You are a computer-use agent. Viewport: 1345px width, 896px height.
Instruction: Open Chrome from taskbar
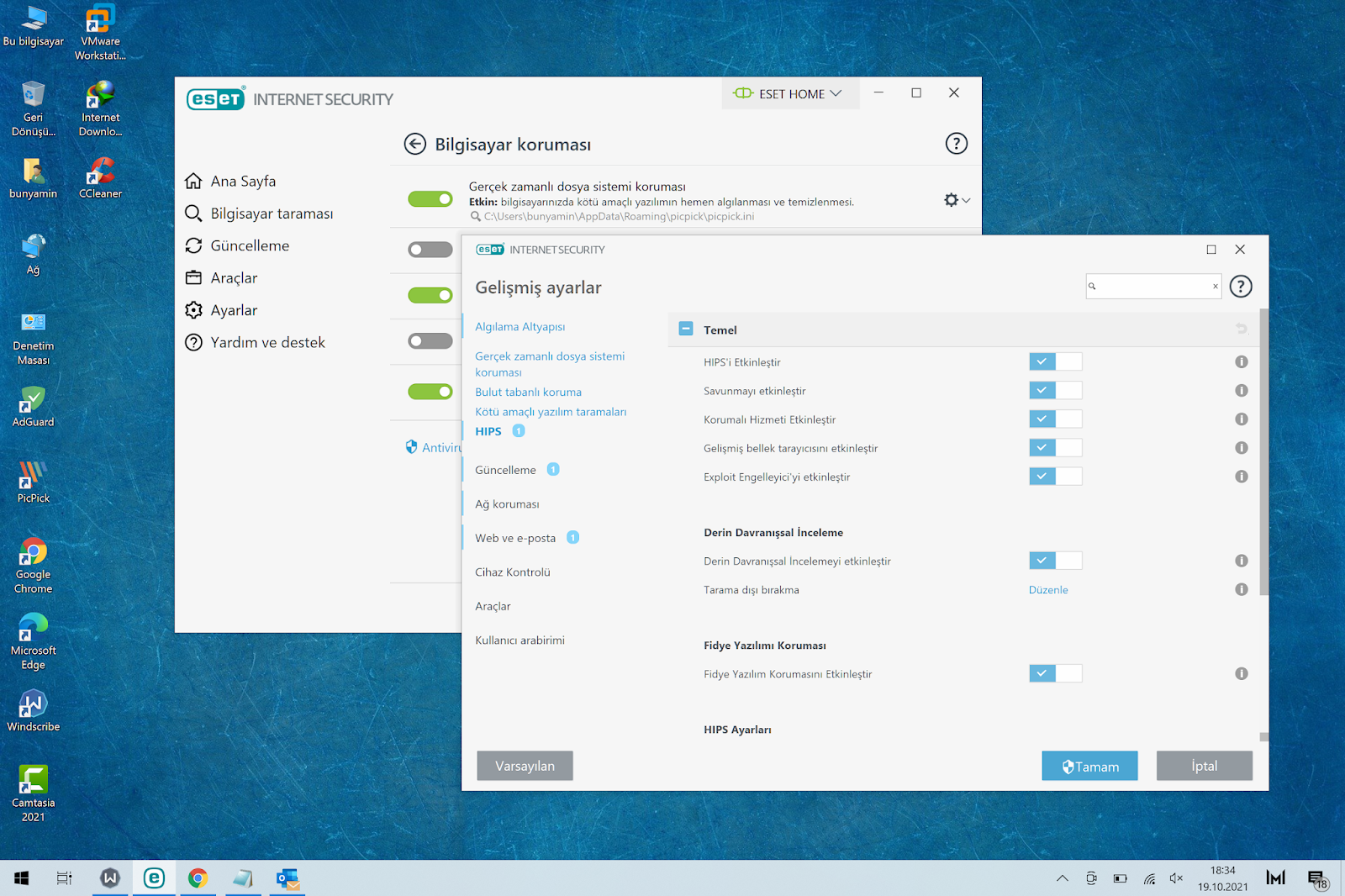pos(198,878)
